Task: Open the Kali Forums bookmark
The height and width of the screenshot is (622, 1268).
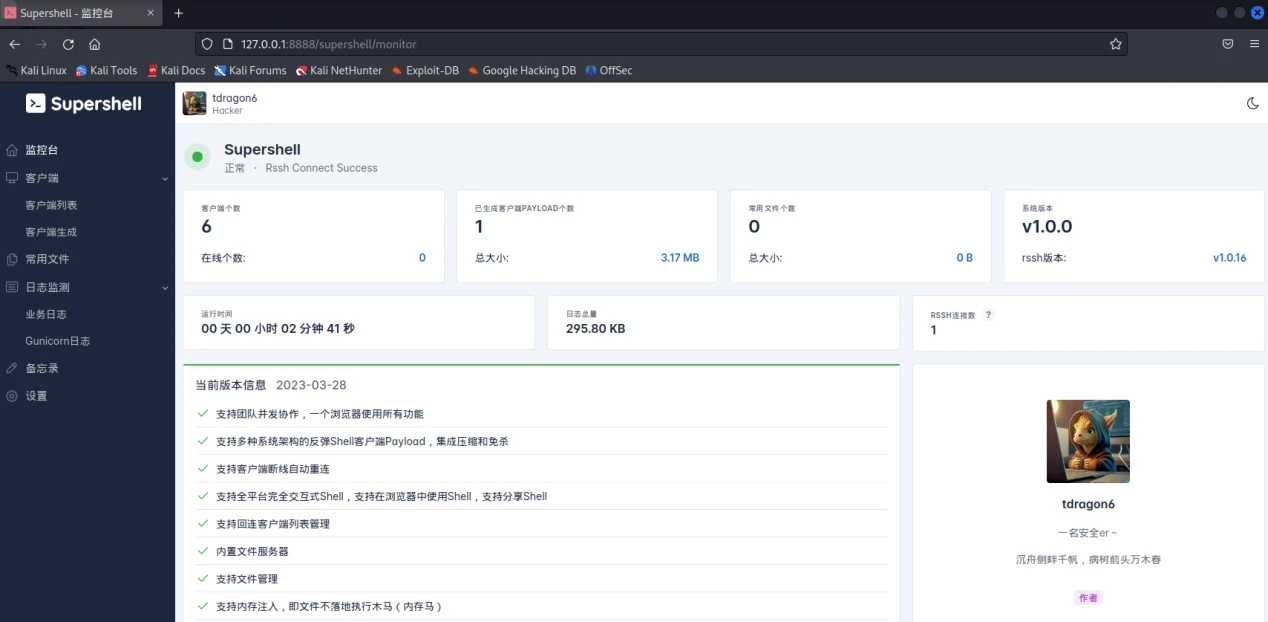Action: [x=250, y=71]
